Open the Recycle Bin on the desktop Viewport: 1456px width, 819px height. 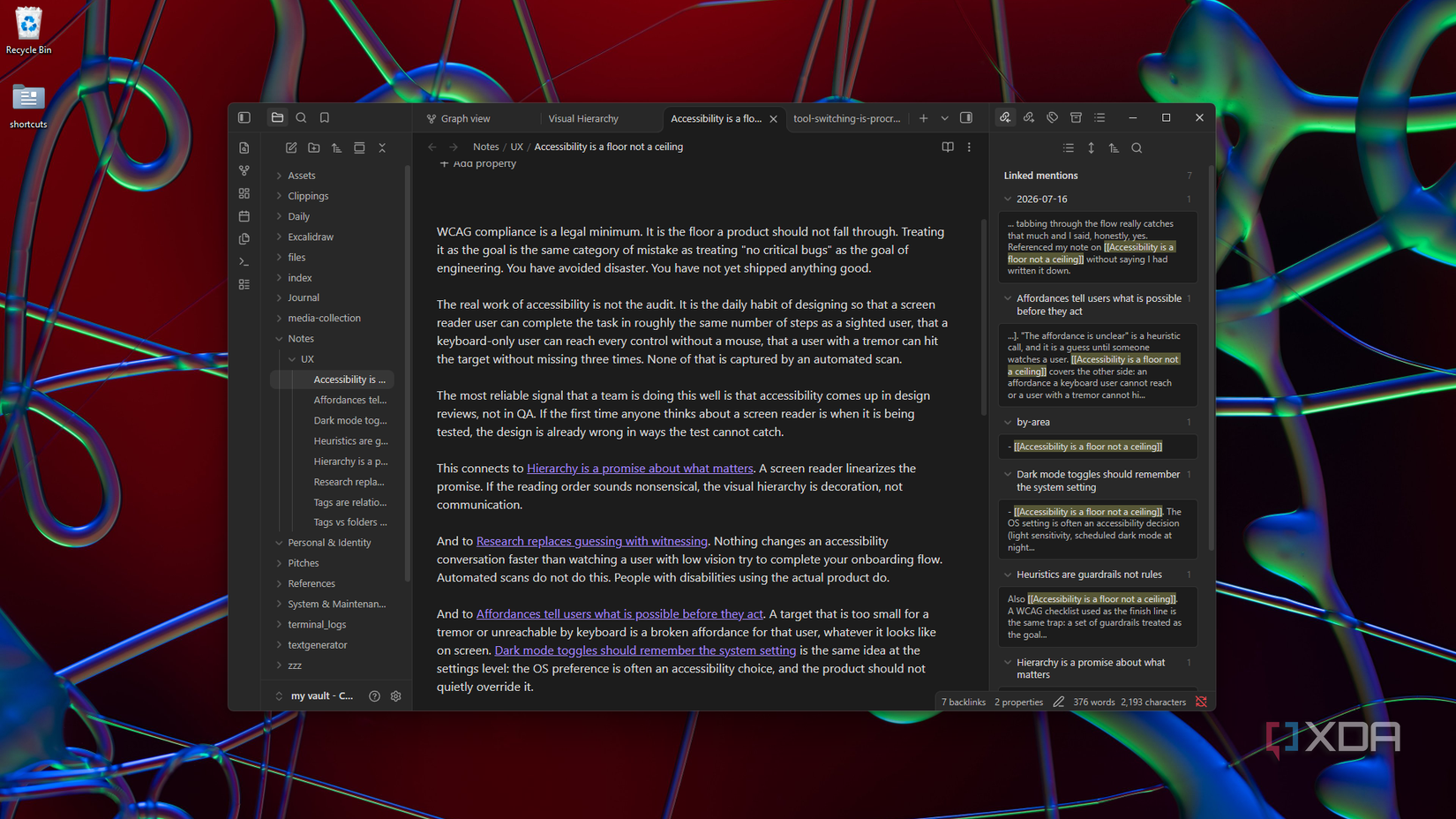click(x=28, y=30)
